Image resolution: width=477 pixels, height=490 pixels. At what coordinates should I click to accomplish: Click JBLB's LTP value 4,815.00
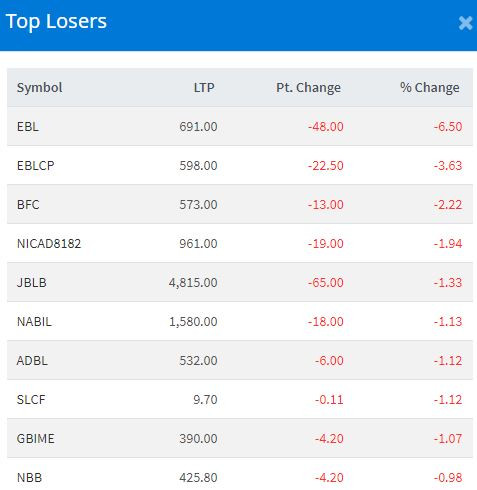(193, 283)
